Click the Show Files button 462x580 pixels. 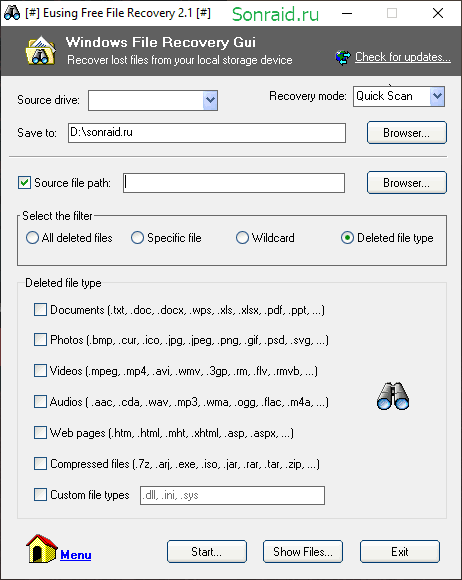(x=303, y=552)
